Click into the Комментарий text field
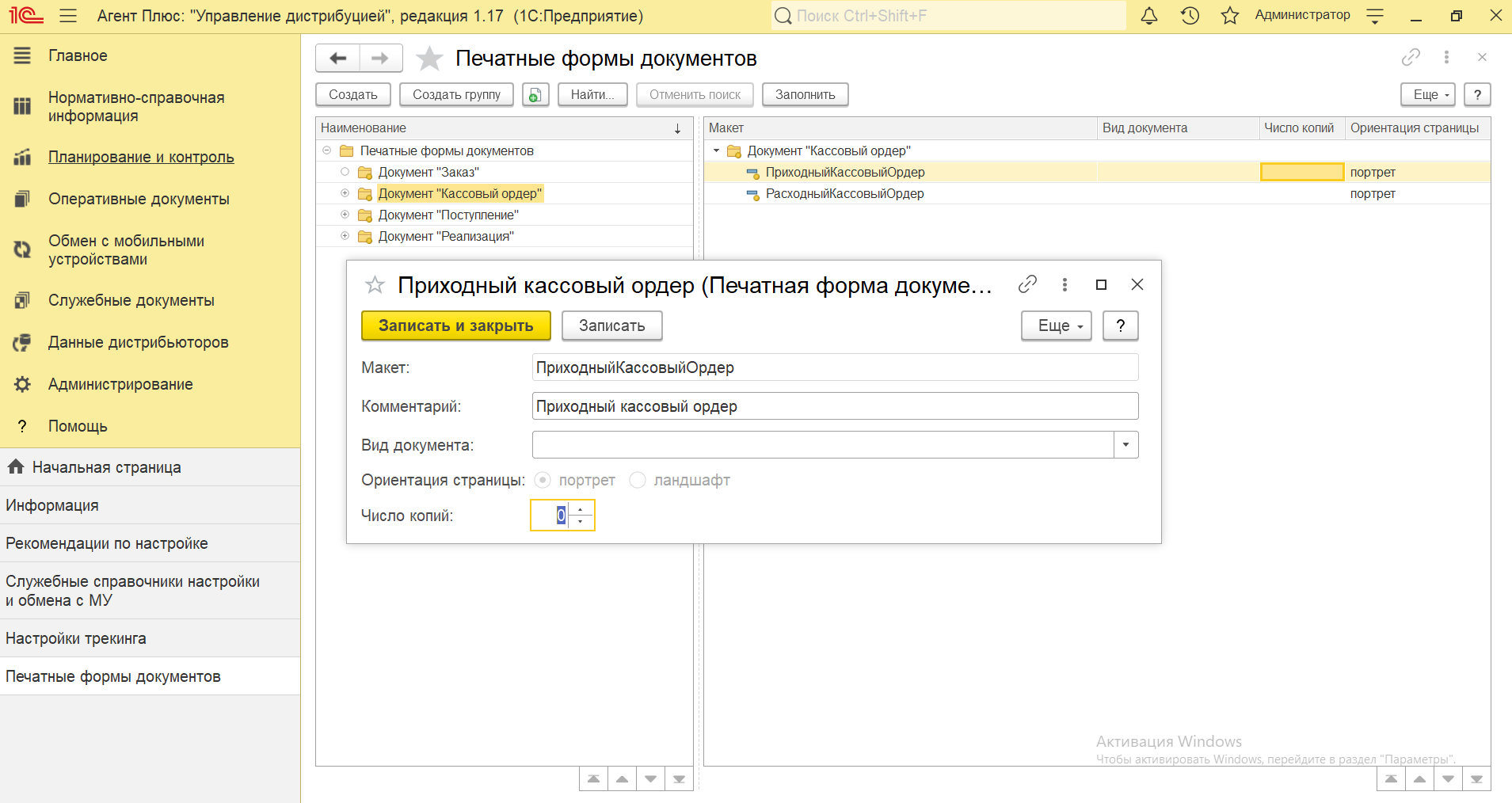Image resolution: width=1512 pixels, height=803 pixels. coord(835,406)
